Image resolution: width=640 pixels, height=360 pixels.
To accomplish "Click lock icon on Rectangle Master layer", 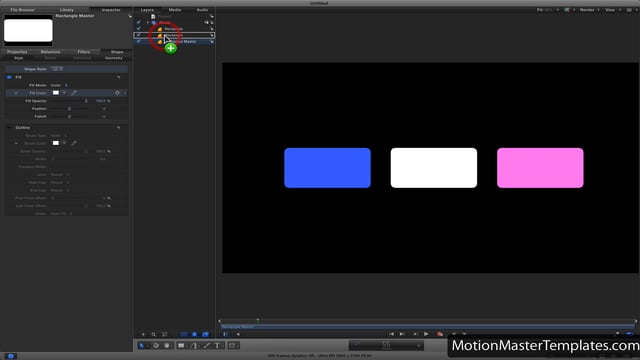I will (212, 42).
